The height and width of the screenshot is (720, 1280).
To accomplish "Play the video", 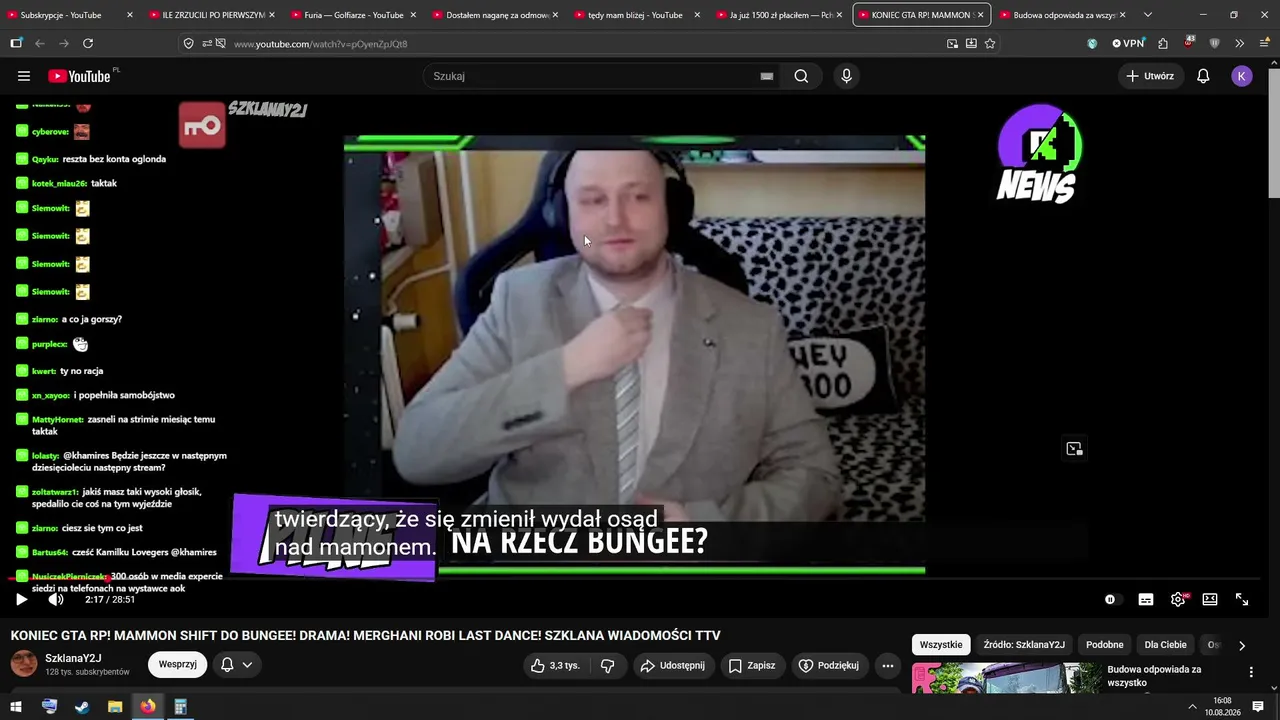I will click(x=21, y=599).
